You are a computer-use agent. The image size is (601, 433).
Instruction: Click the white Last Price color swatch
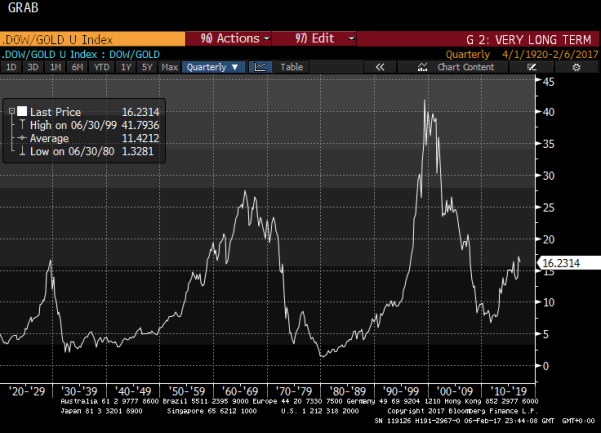21,112
